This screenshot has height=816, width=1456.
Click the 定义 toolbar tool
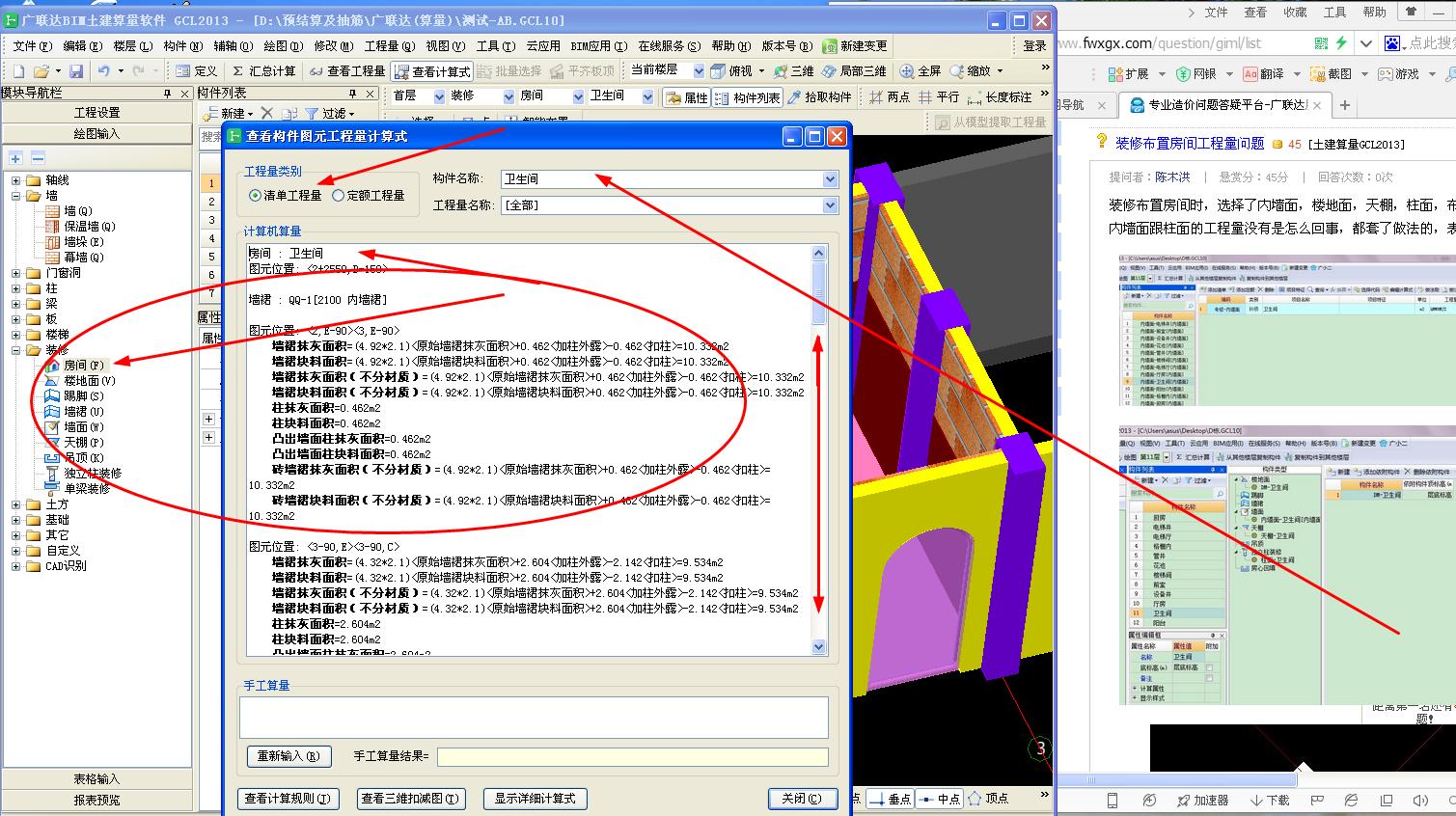tap(197, 71)
